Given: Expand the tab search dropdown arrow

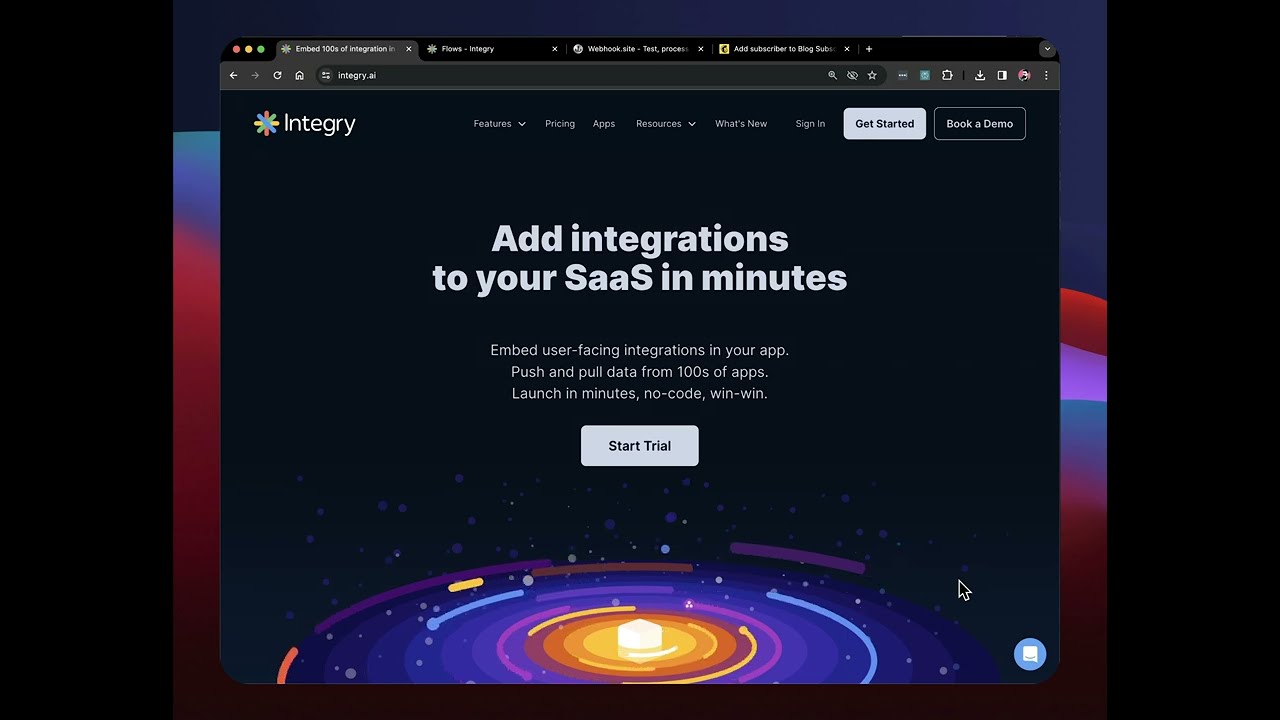Looking at the screenshot, I should pos(1047,49).
